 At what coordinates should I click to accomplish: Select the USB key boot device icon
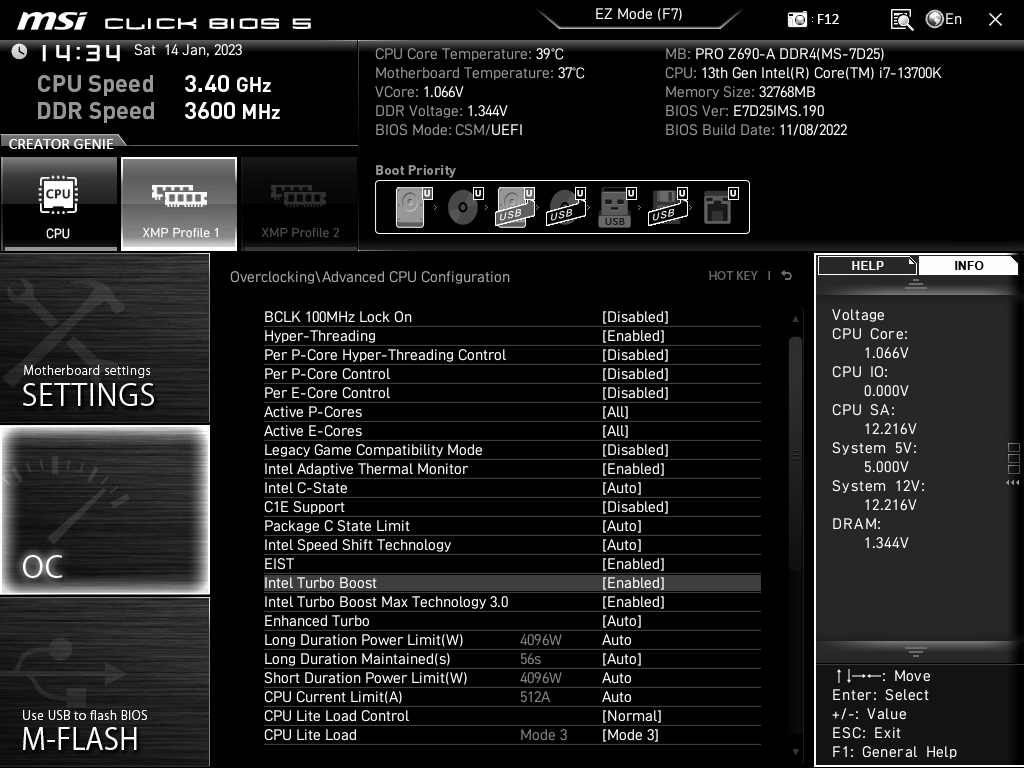pyautogui.click(x=616, y=207)
